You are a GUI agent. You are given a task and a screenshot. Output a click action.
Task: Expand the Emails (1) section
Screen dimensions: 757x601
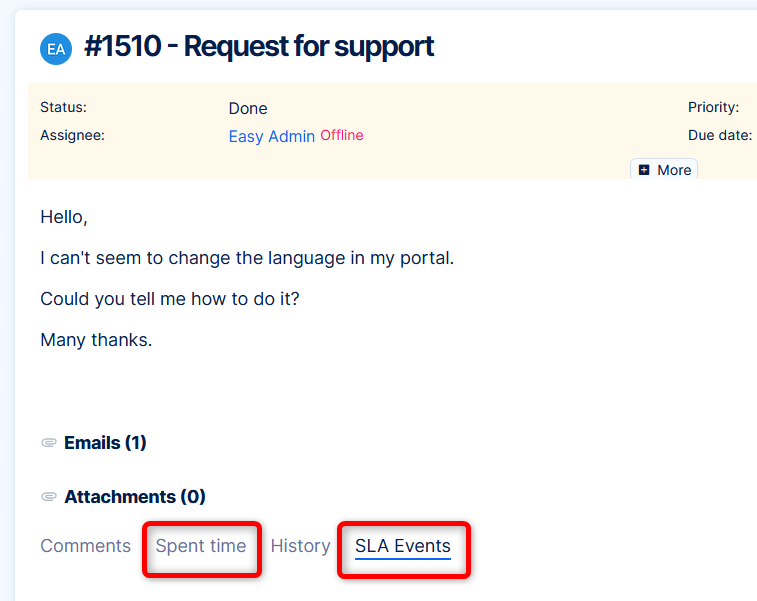click(x=105, y=443)
